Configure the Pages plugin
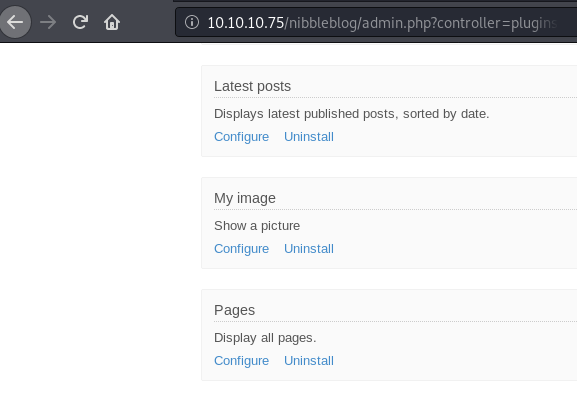The height and width of the screenshot is (418, 577). (x=241, y=361)
